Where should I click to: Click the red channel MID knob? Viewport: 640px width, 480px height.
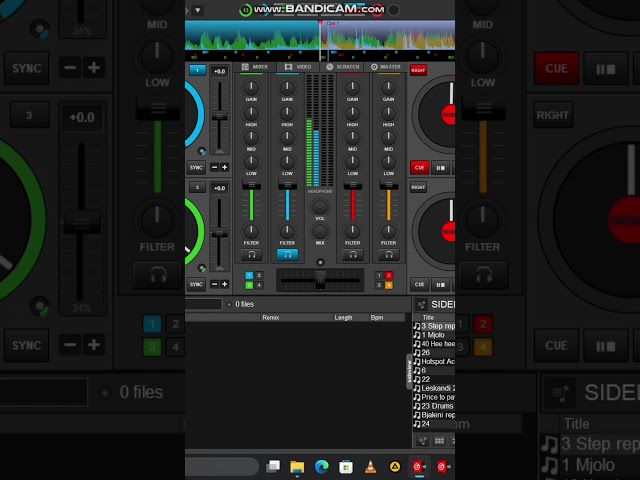pos(353,138)
